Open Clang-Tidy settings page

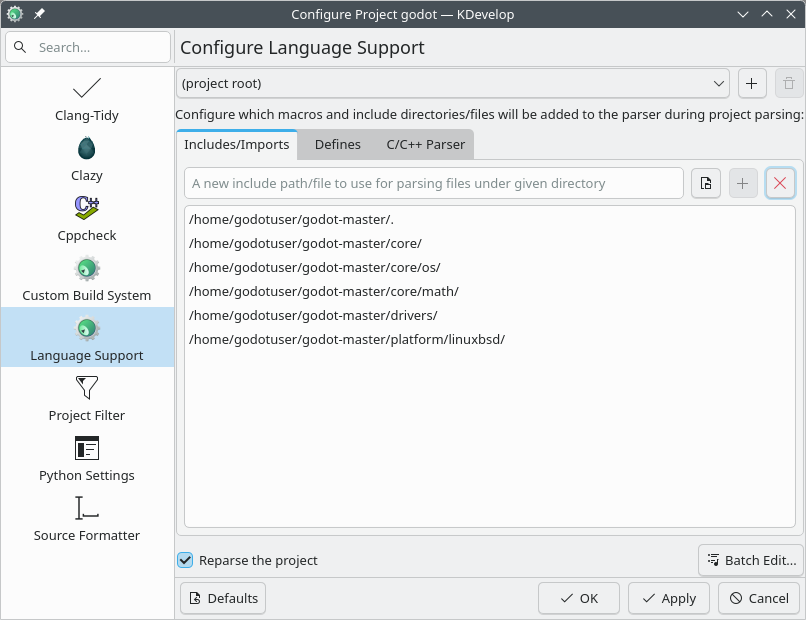pos(87,99)
